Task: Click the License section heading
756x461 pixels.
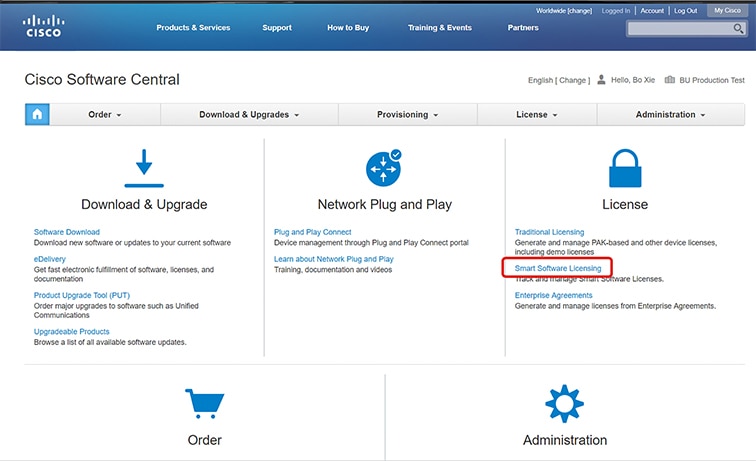Action: 625,204
